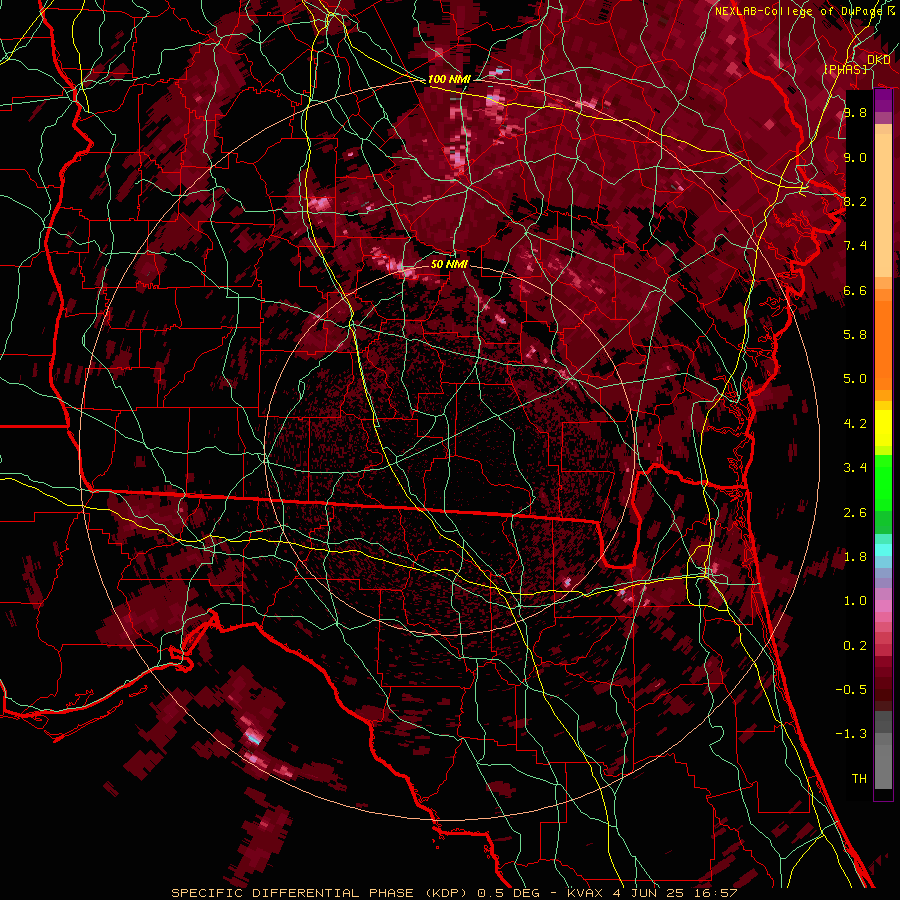Click the DKD product label

(879, 60)
